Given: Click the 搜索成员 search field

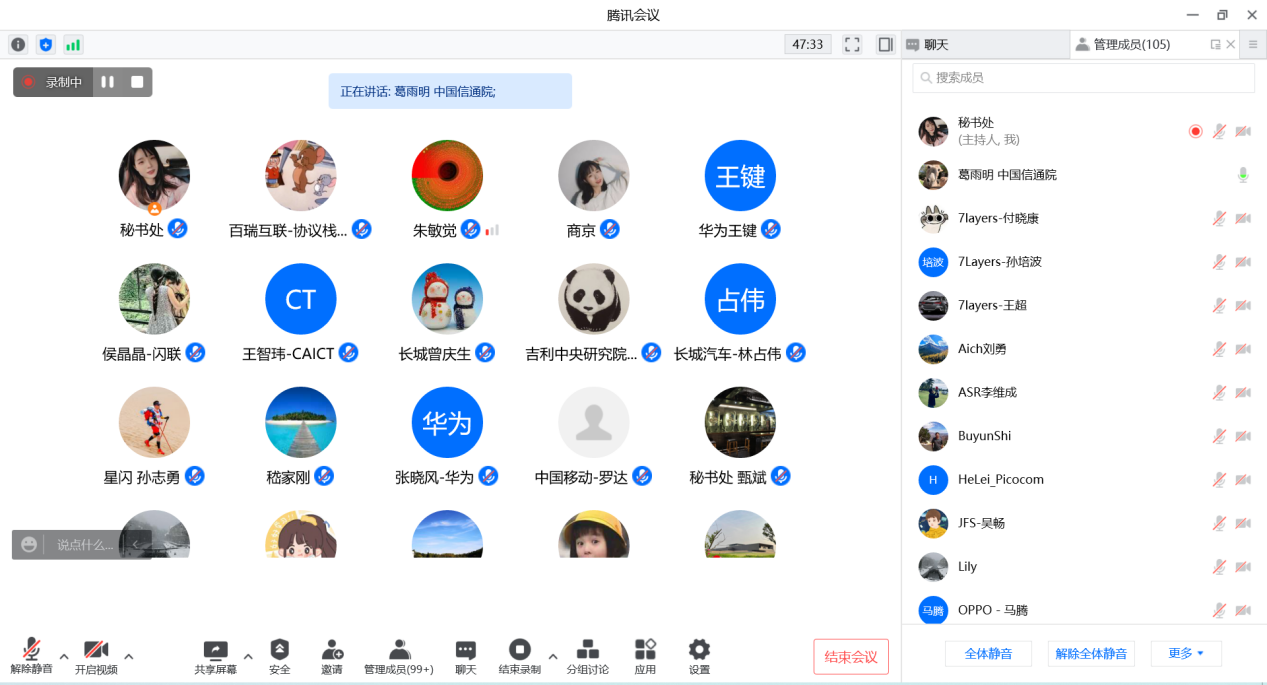Looking at the screenshot, I should pos(1084,78).
